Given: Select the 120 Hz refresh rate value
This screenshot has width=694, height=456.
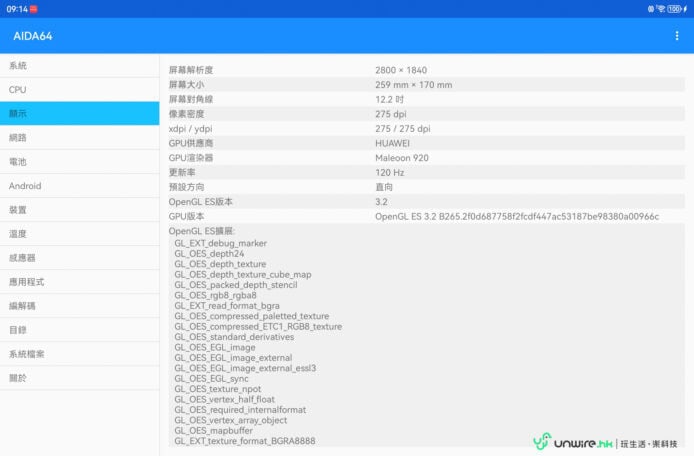Looking at the screenshot, I should point(389,172).
